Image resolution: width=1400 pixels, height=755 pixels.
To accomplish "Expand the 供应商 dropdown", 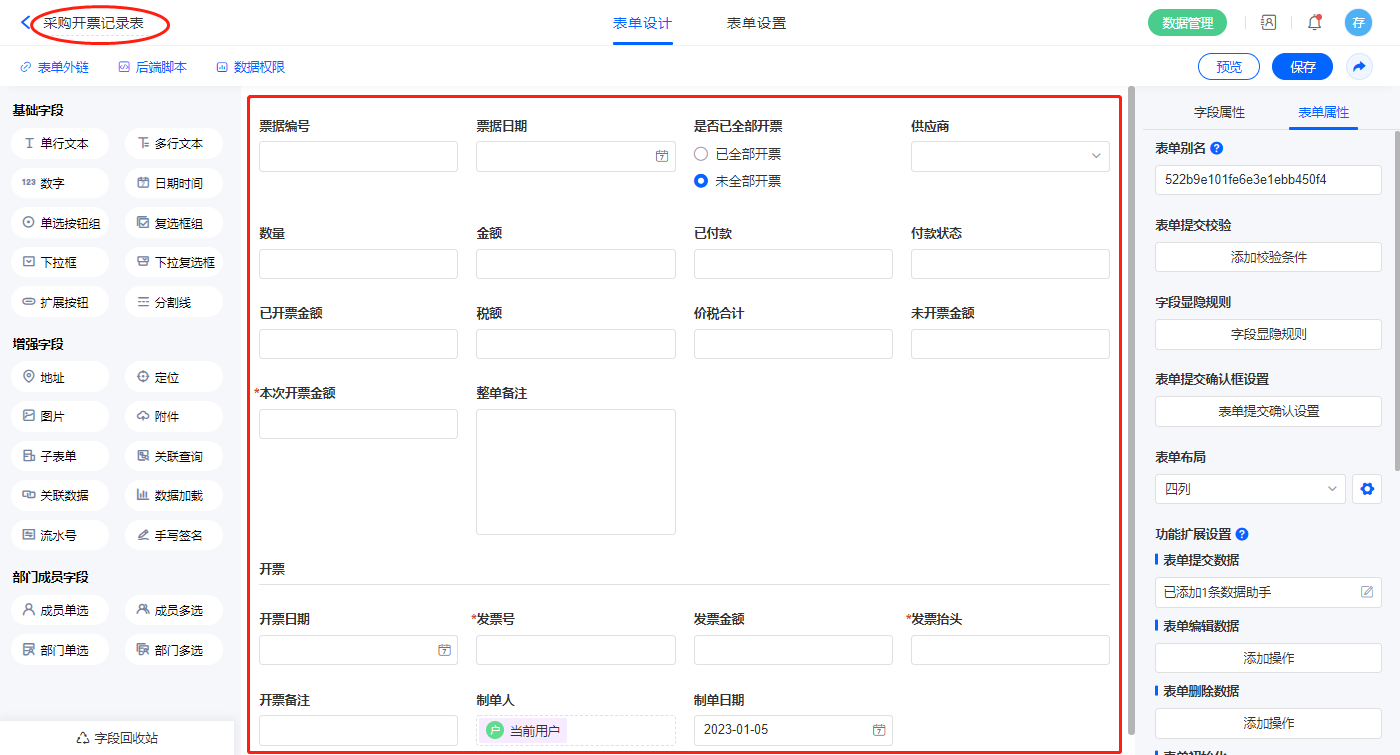I will click(1010, 156).
